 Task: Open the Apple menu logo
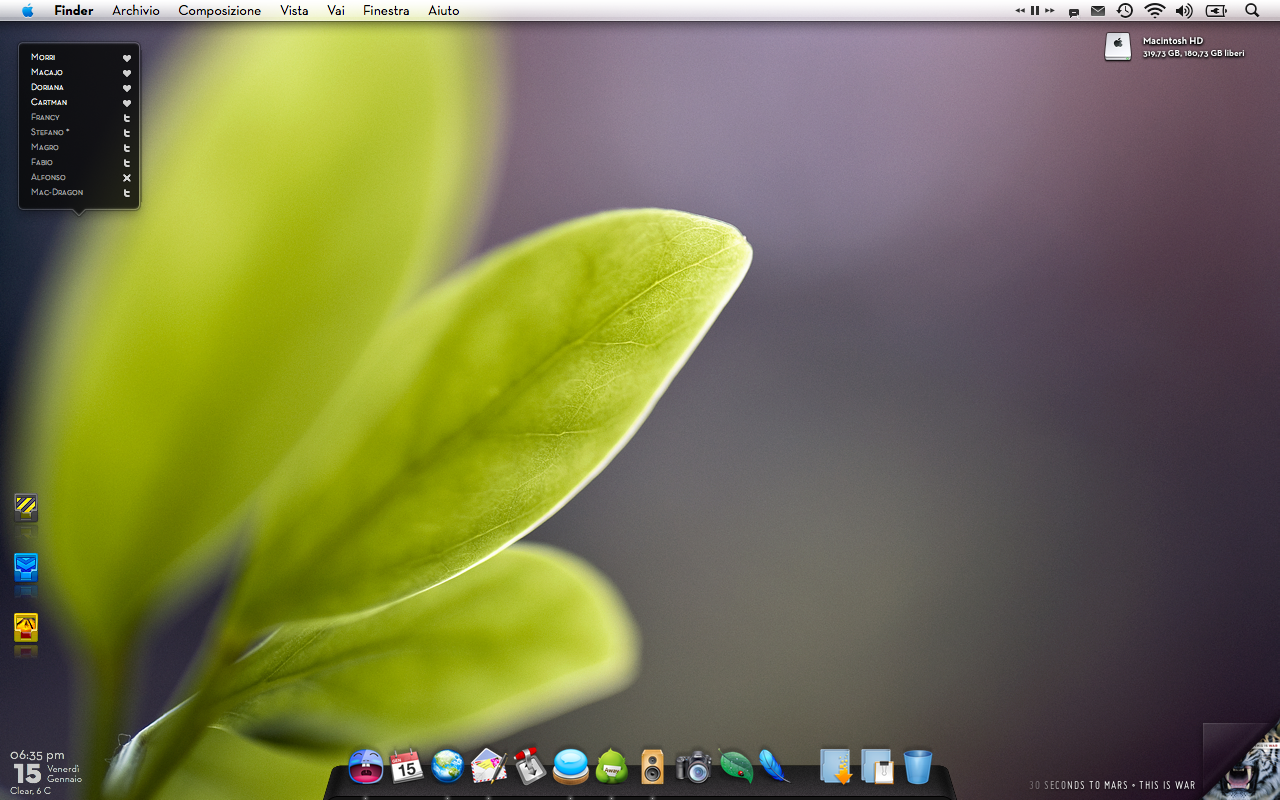(27, 10)
